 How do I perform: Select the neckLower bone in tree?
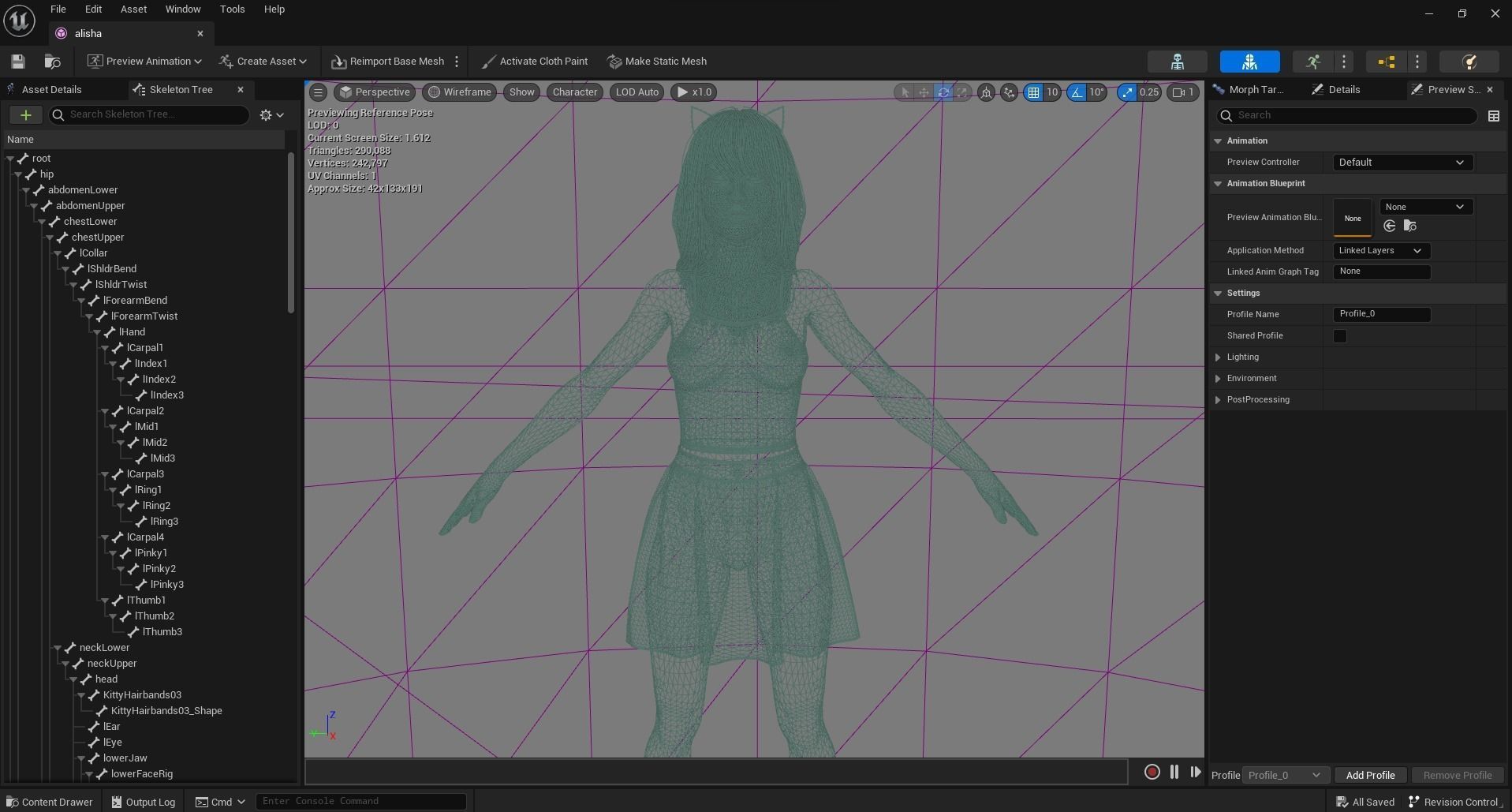click(x=104, y=648)
